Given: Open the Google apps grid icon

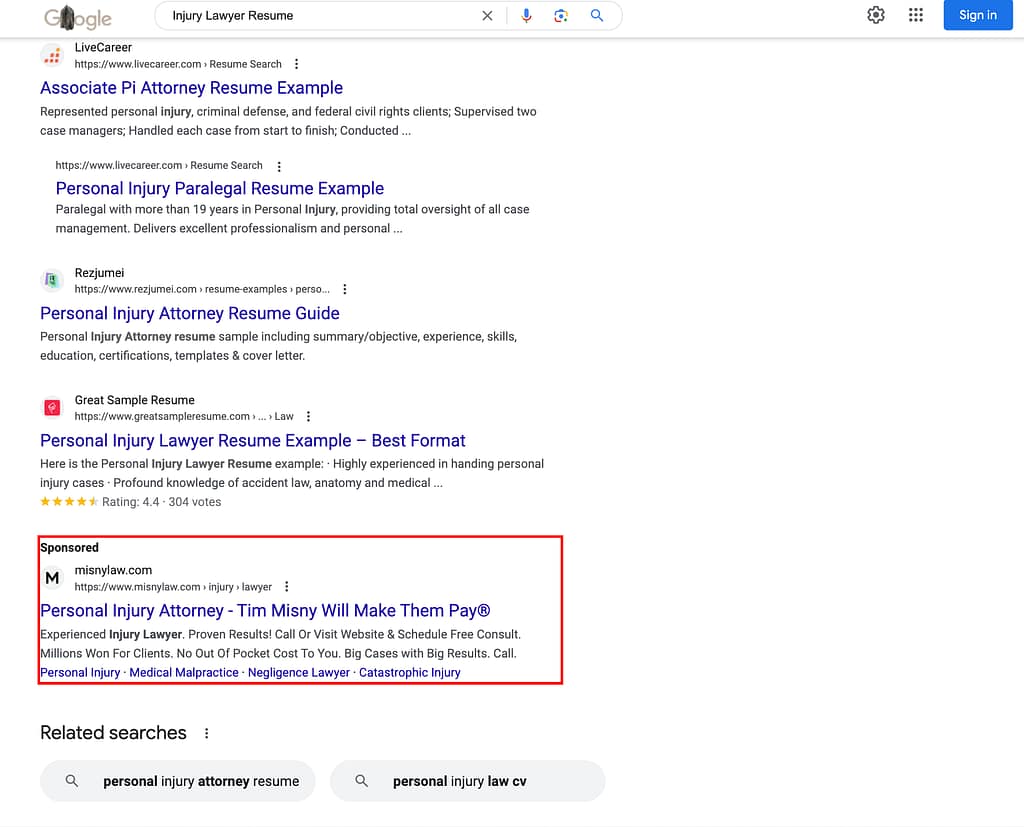Looking at the screenshot, I should tap(916, 15).
